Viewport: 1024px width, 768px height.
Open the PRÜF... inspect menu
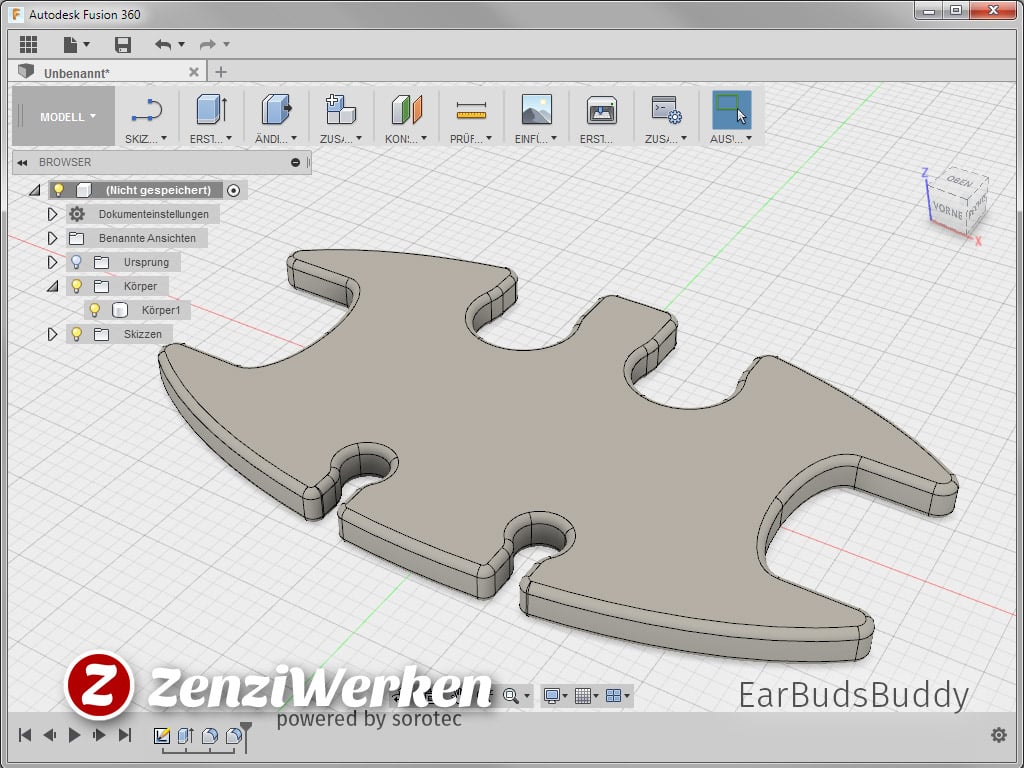(x=470, y=138)
